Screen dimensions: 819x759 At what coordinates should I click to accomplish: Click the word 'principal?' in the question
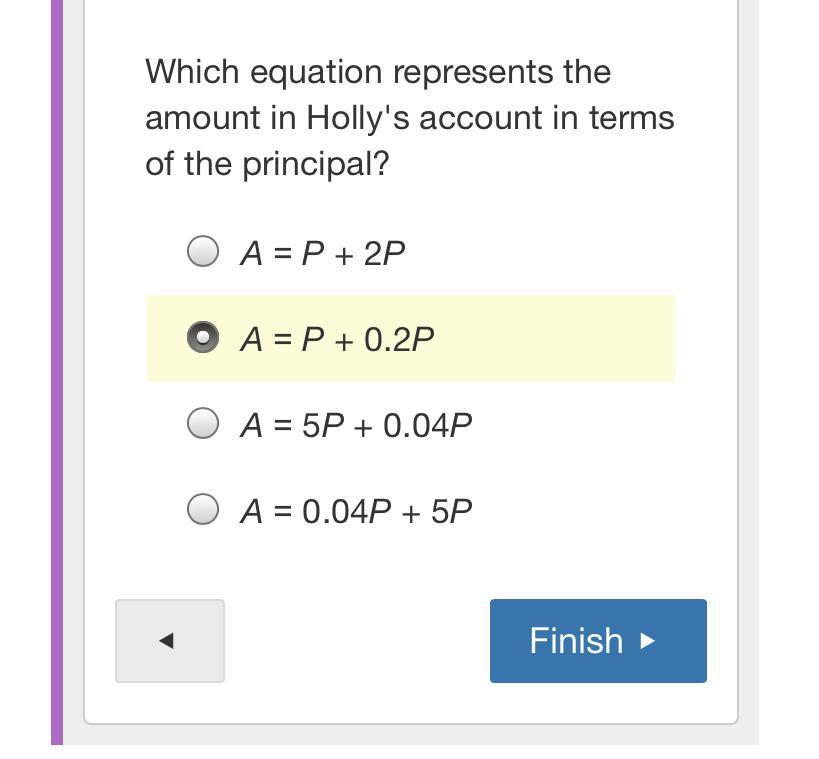click(x=316, y=164)
